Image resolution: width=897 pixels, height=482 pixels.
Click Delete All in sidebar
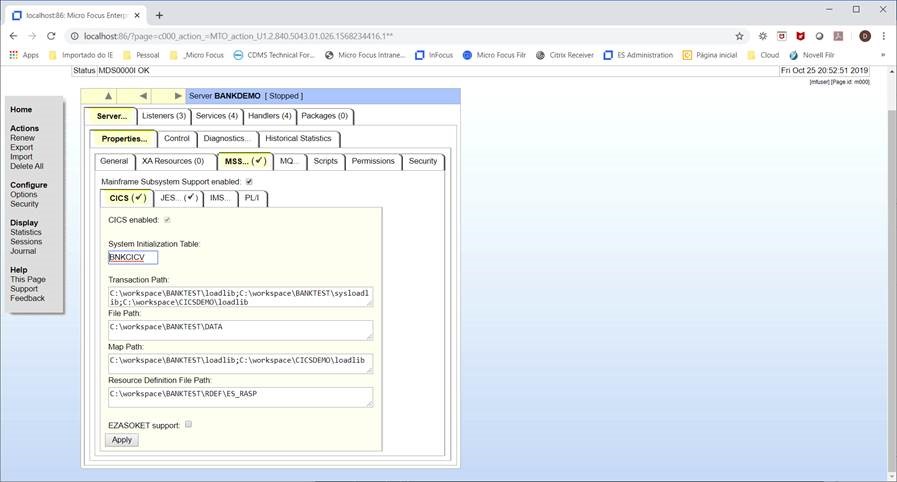tap(27, 166)
